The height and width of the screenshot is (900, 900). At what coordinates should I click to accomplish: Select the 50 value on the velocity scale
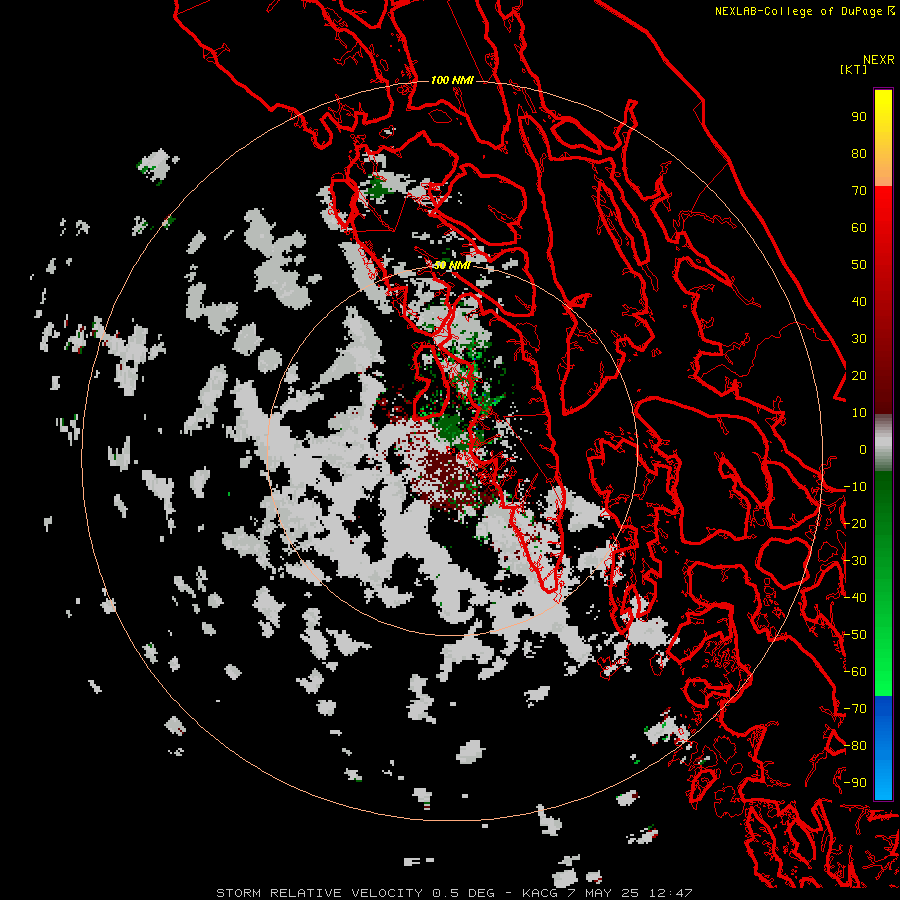859,265
